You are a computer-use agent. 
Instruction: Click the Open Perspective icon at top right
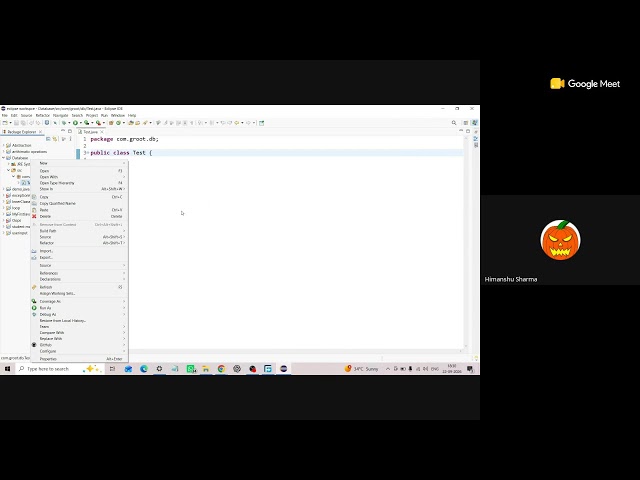click(466, 123)
